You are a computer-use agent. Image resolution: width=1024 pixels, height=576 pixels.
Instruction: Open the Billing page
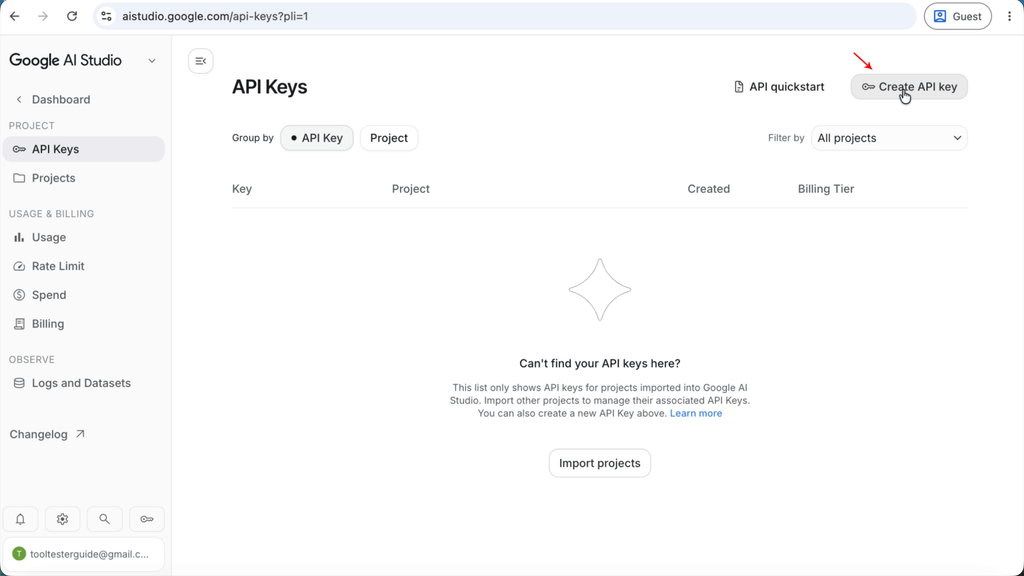pyautogui.click(x=84, y=323)
